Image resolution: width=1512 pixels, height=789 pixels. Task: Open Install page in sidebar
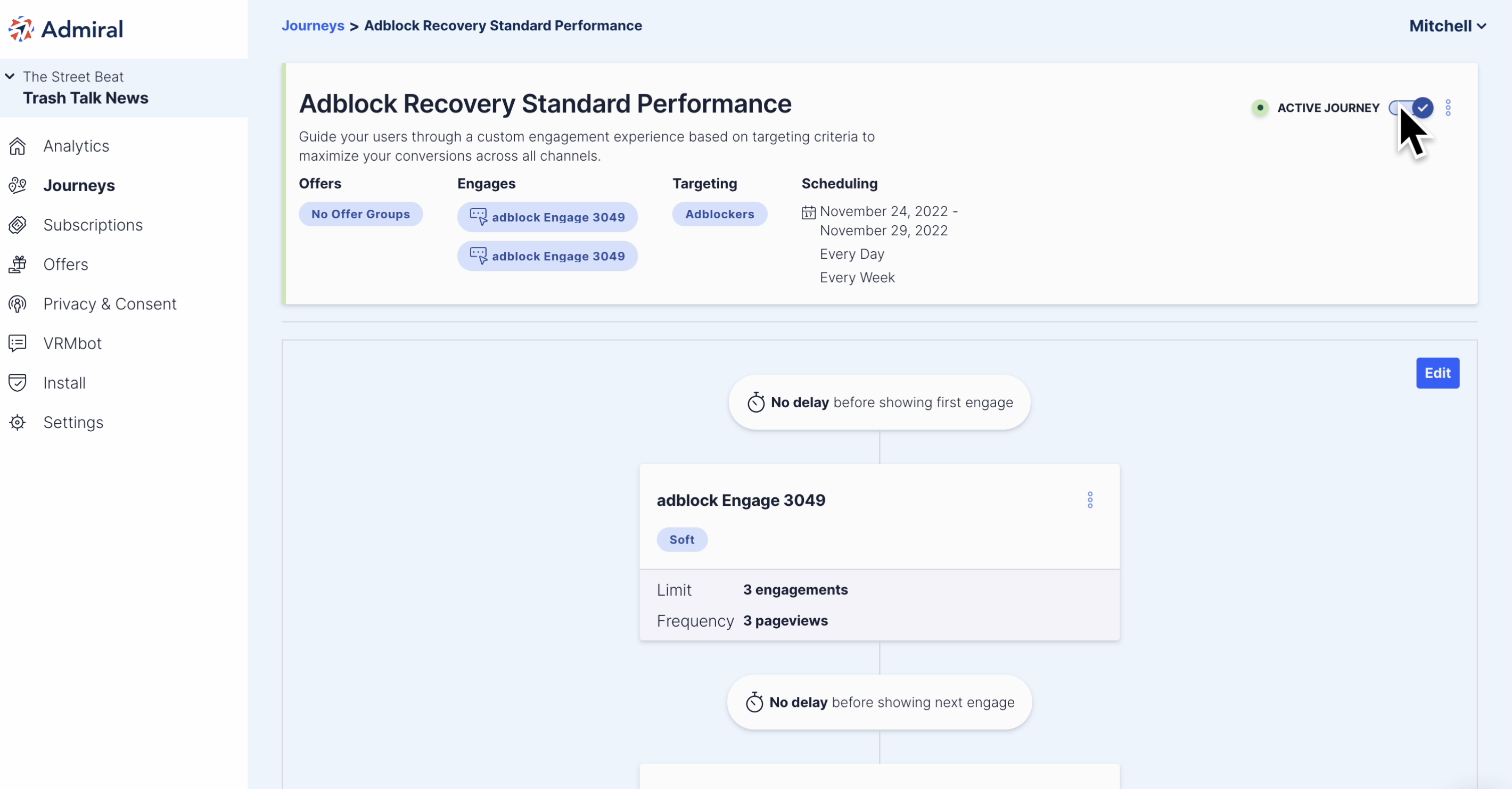coord(64,383)
